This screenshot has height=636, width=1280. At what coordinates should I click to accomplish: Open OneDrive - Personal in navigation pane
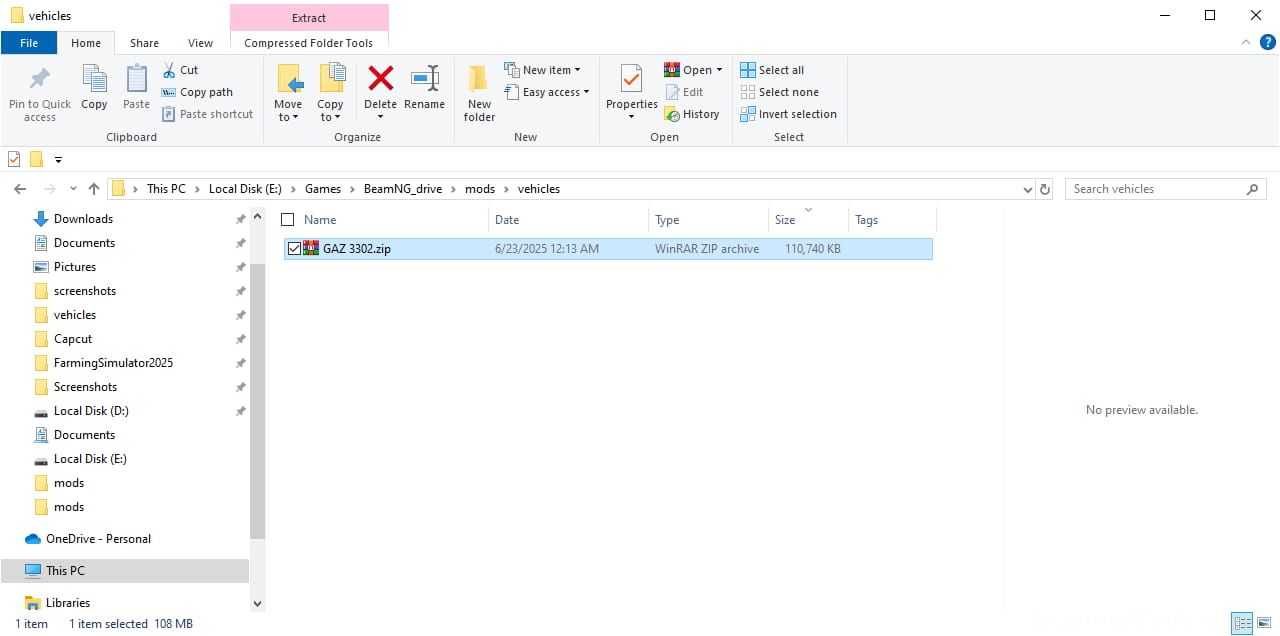98,539
